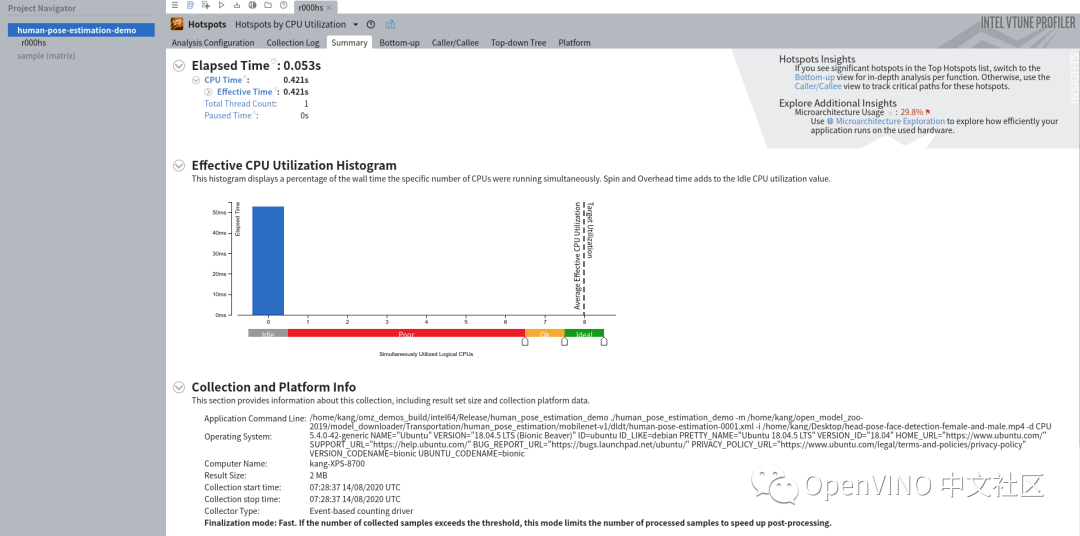This screenshot has height=536, width=1080.
Task: Open Hotspots by CPU Utilization viewpoint dropdown
Action: (x=355, y=25)
